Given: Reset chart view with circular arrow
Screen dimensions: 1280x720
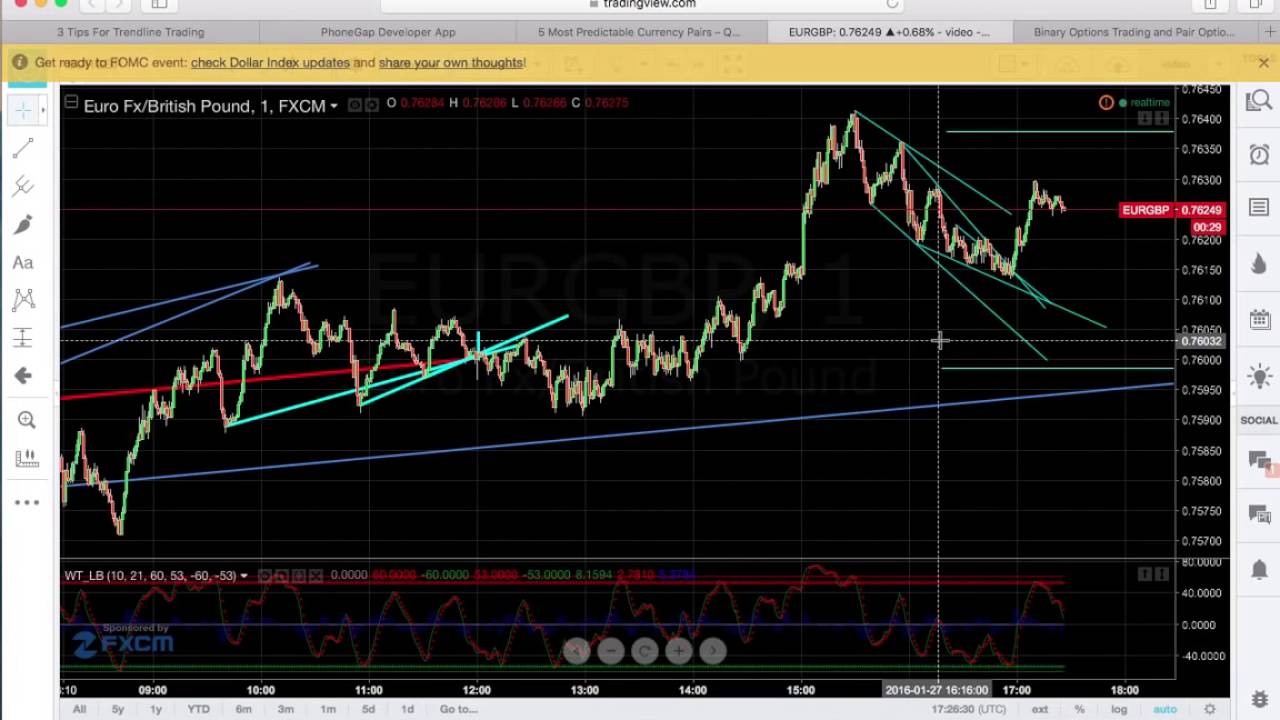Looking at the screenshot, I should point(644,651).
